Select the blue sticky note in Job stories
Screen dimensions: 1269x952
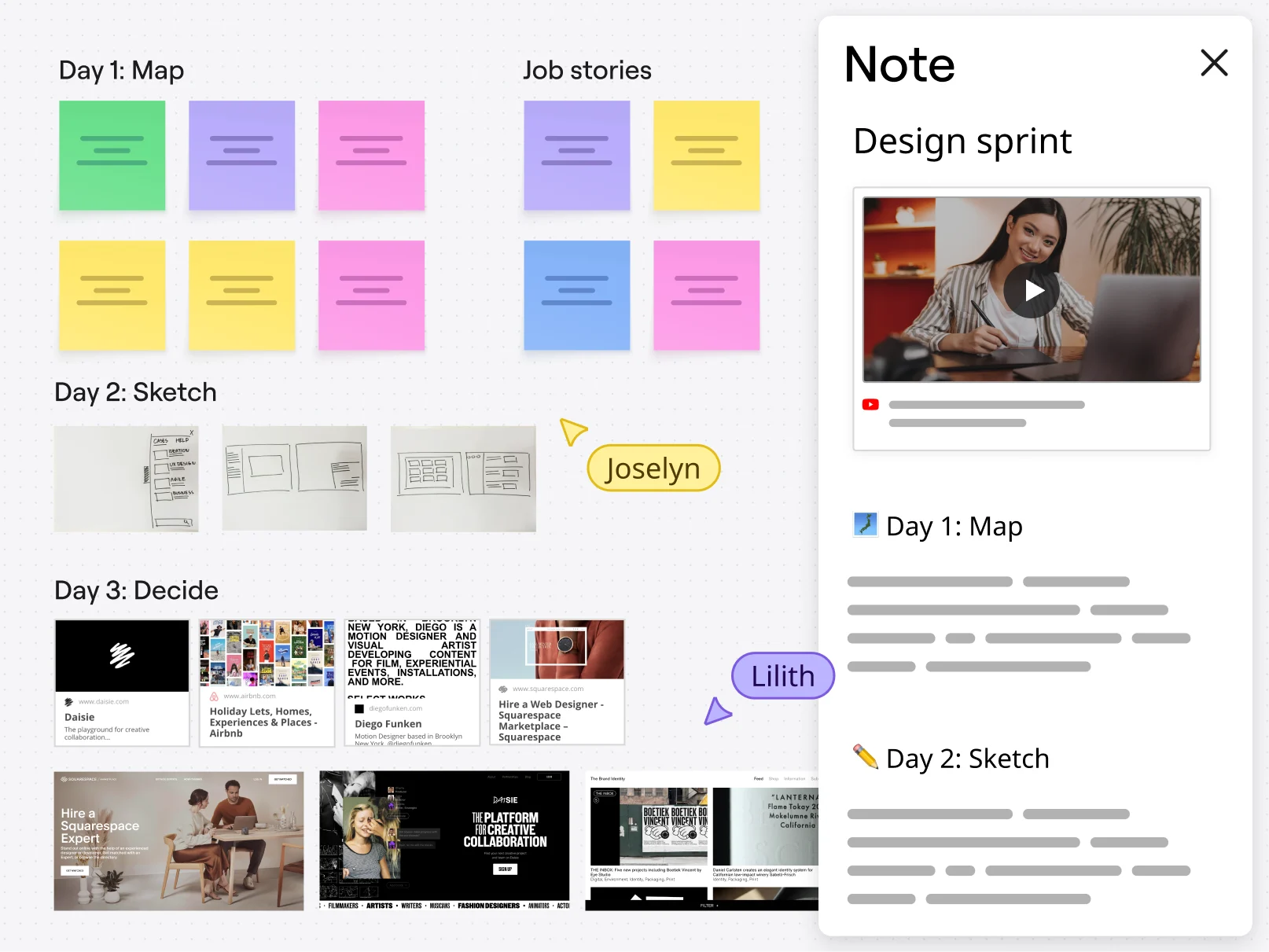click(x=577, y=296)
